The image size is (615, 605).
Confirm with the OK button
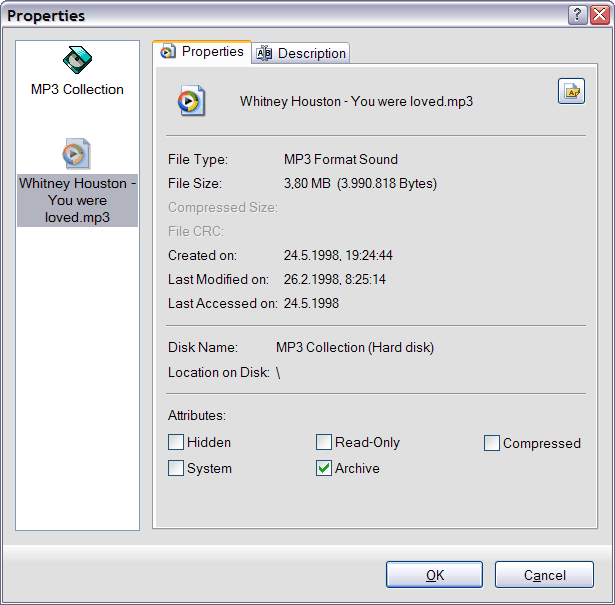[435, 575]
